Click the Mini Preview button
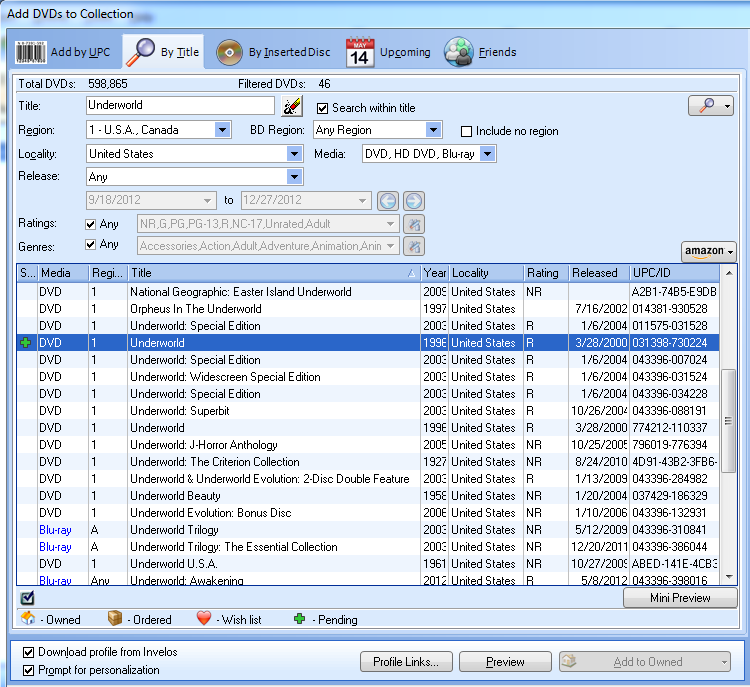This screenshot has height=687, width=750. [680, 598]
